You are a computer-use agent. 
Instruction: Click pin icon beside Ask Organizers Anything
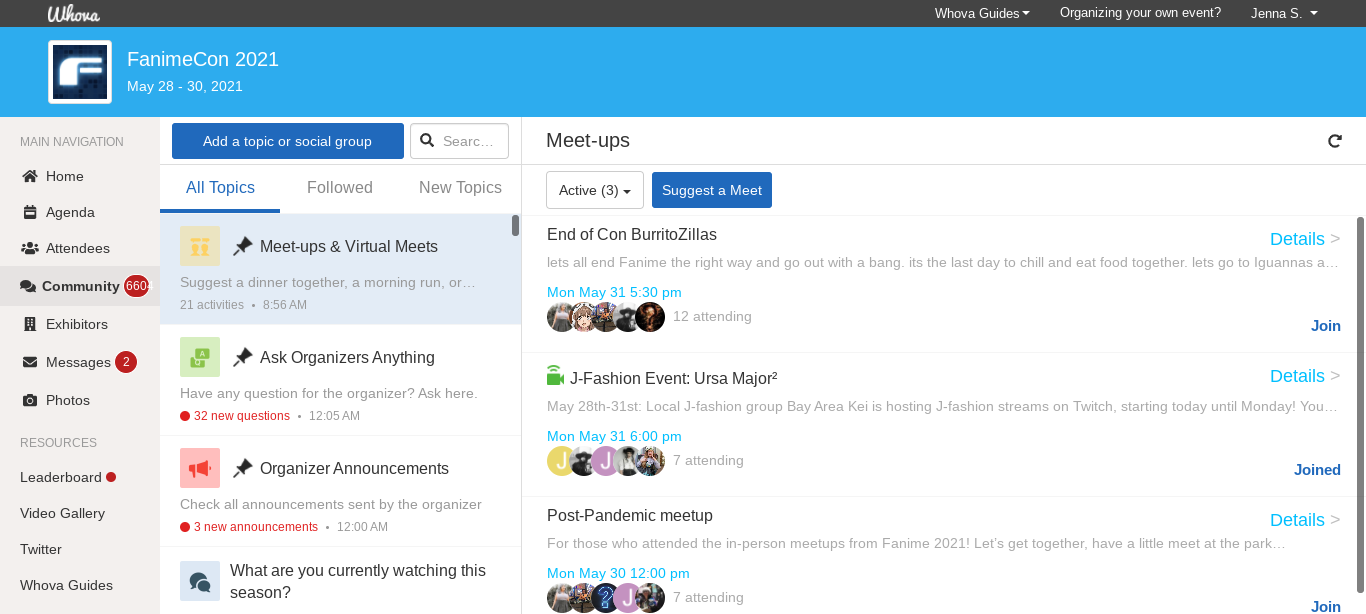242,357
